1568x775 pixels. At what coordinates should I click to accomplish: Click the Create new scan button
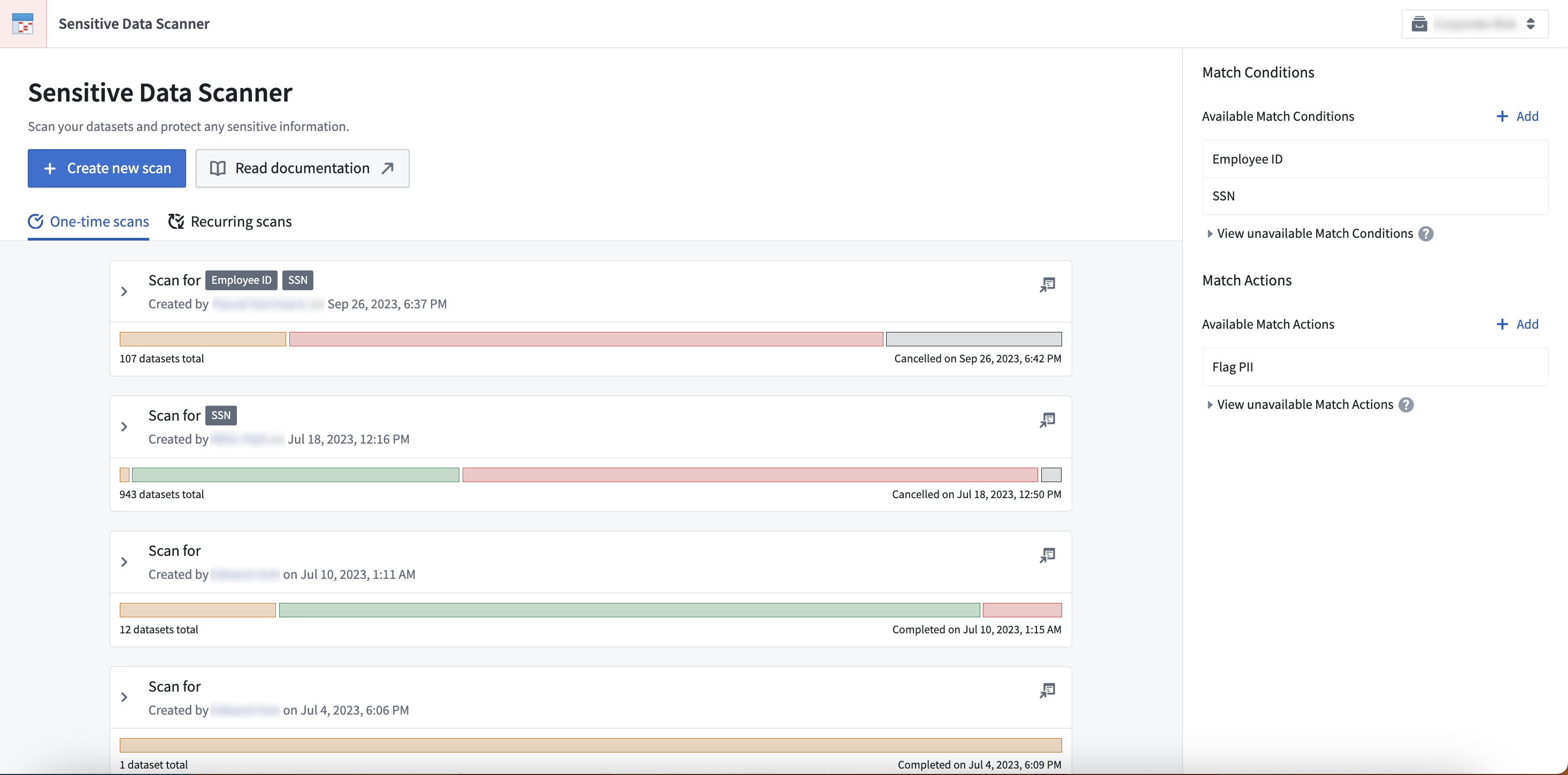(106, 168)
